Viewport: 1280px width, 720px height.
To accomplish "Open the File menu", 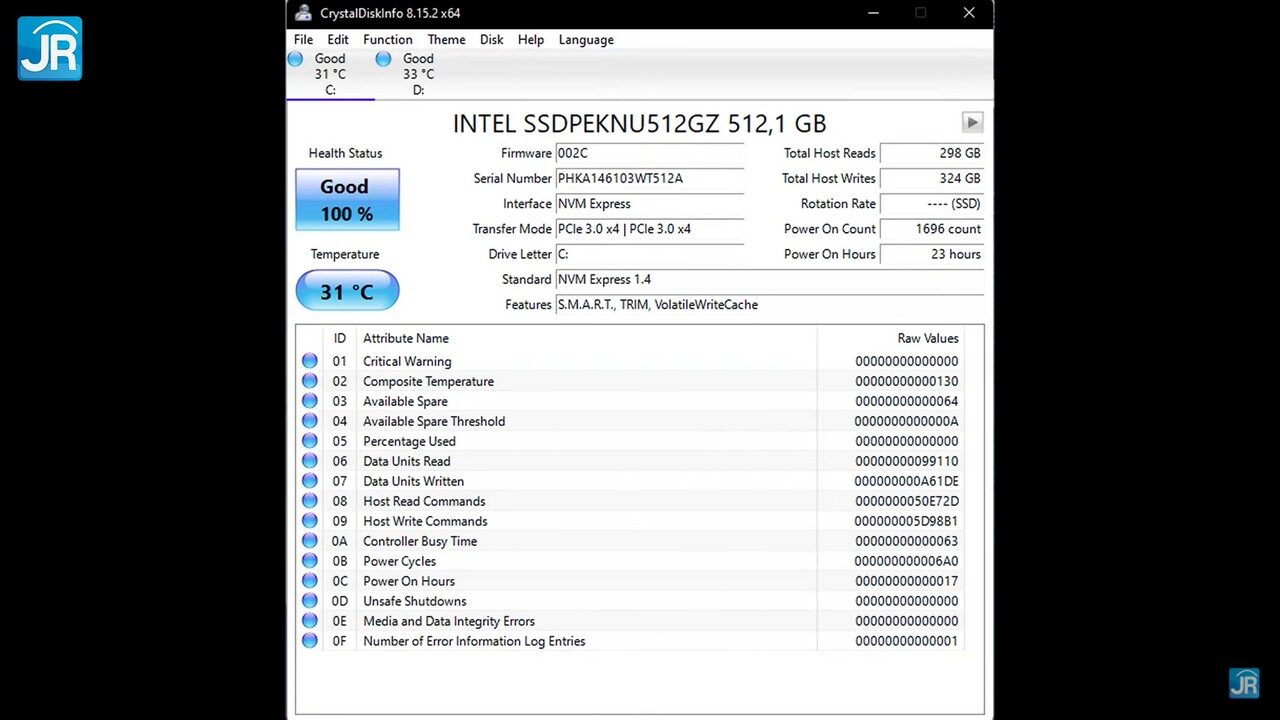I will pos(303,40).
